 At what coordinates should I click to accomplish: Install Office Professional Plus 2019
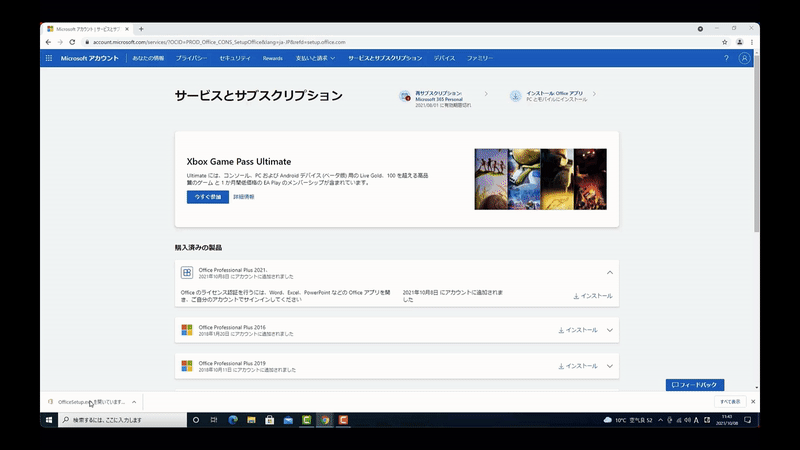point(578,366)
